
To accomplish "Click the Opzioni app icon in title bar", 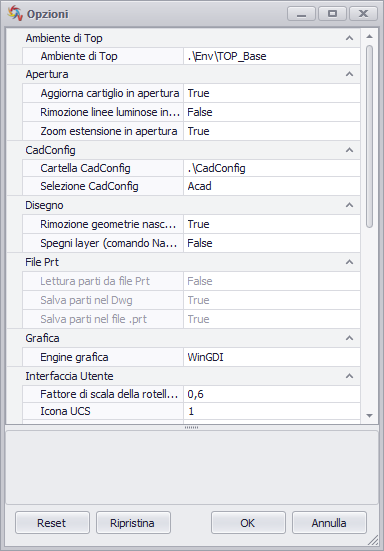I will (15, 13).
